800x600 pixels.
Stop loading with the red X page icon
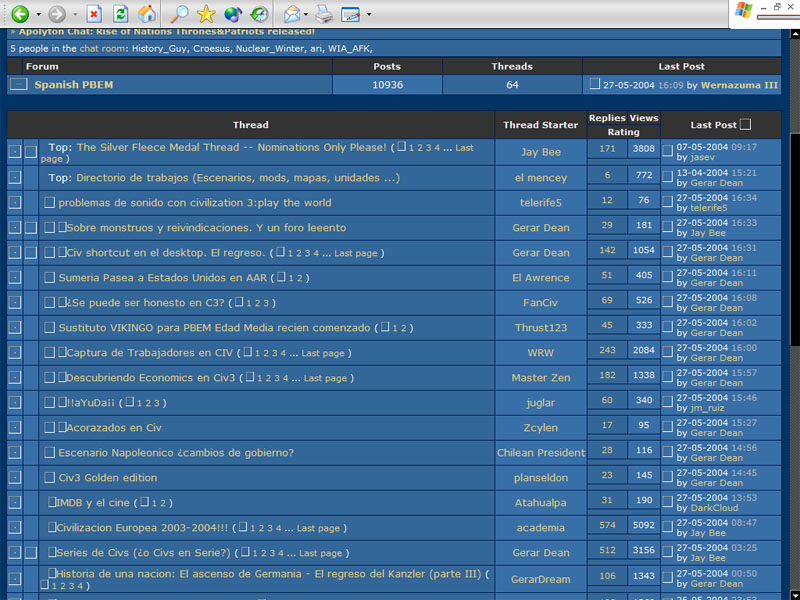click(94, 14)
